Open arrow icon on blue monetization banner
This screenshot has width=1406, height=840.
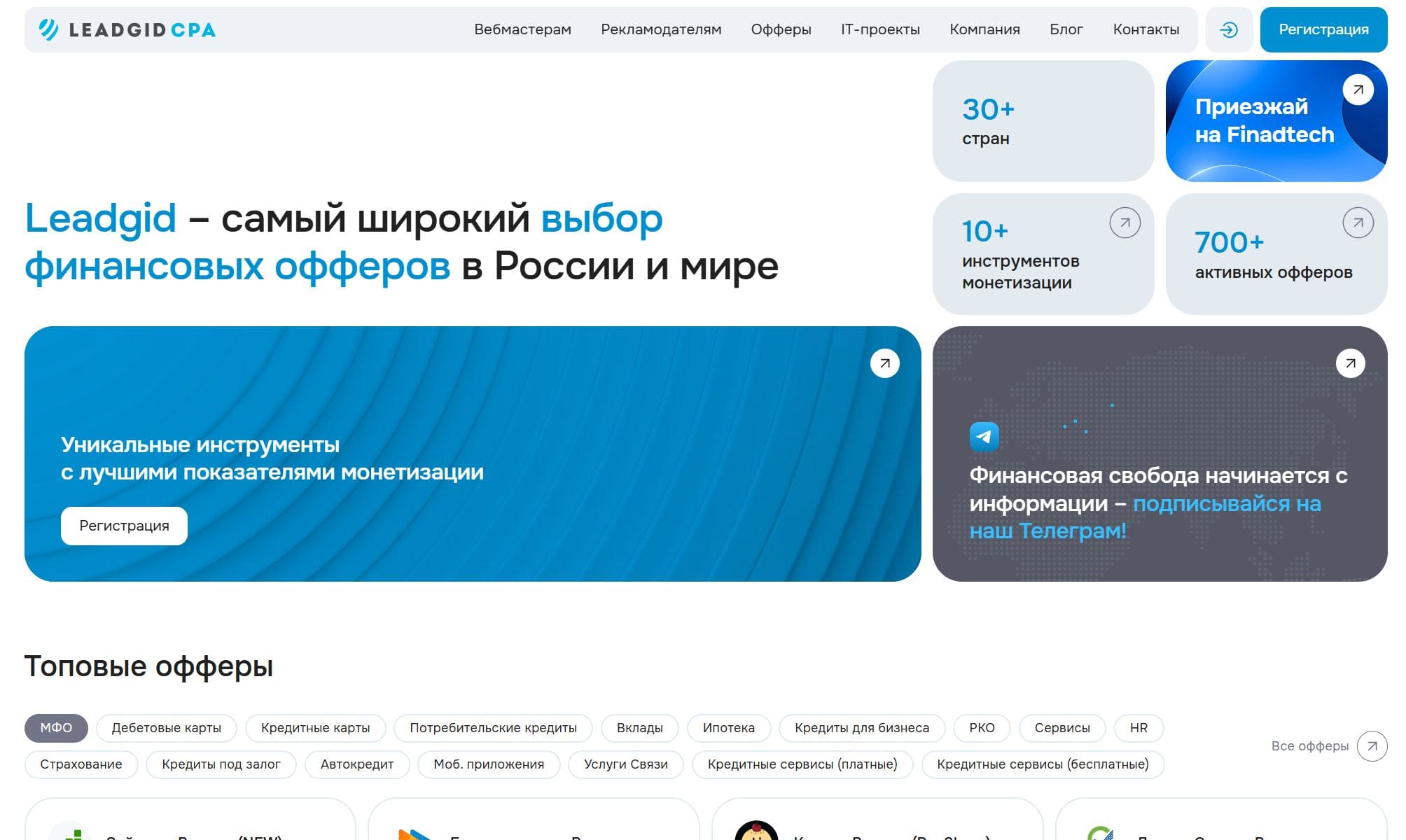click(x=884, y=363)
